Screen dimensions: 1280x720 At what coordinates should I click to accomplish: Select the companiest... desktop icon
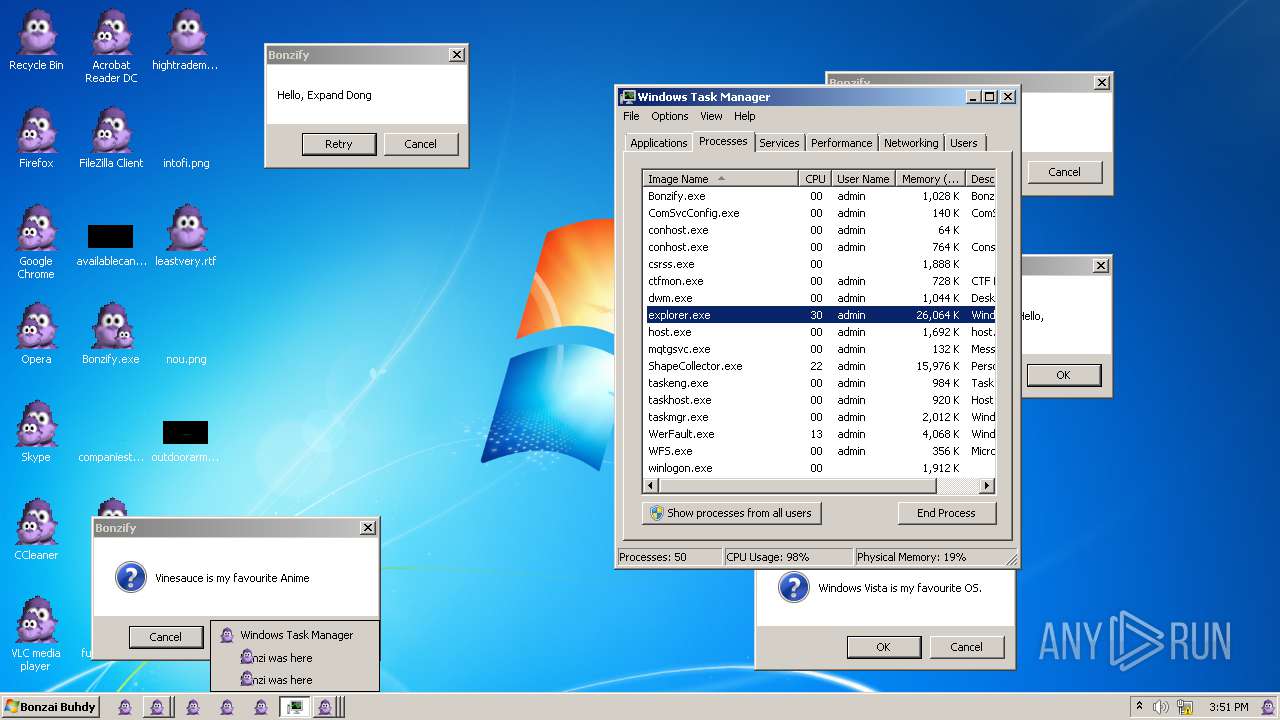coord(111,456)
